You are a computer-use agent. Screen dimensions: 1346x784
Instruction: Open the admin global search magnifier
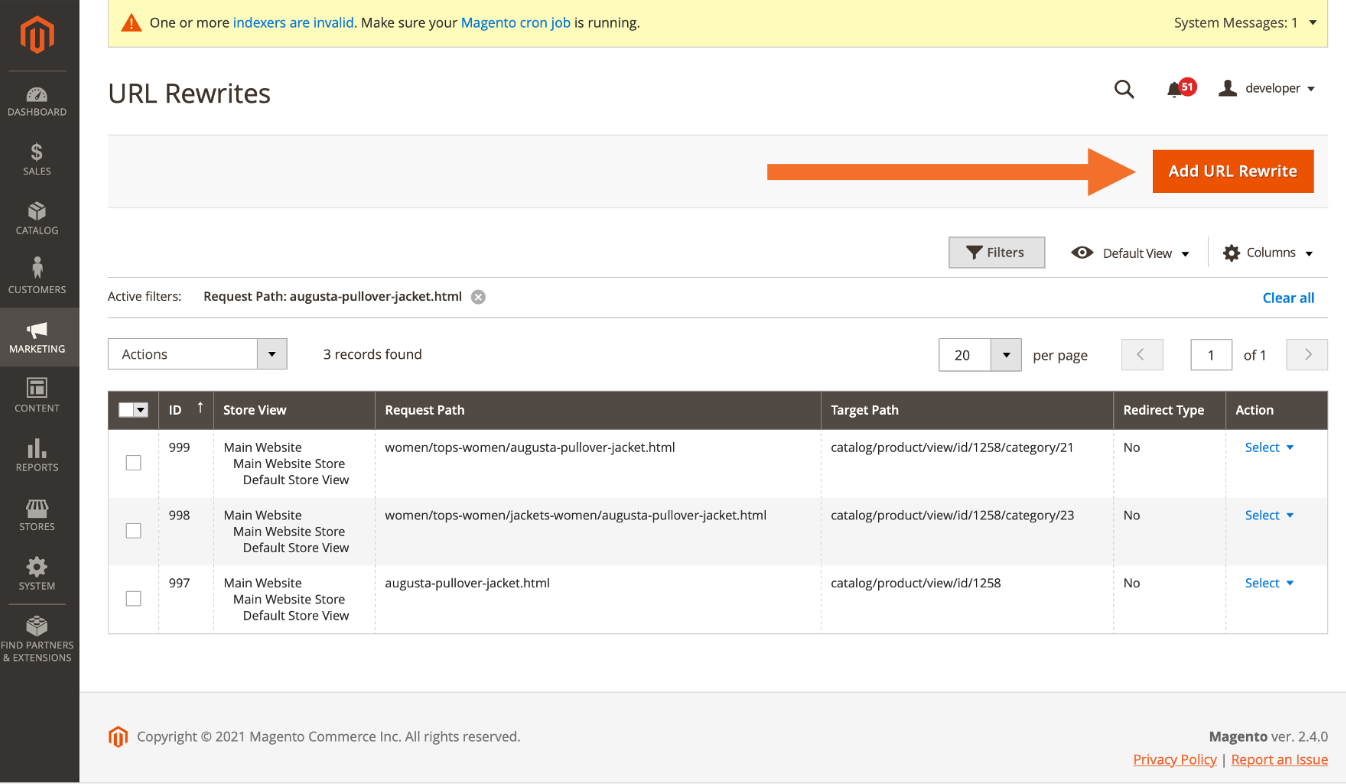[1124, 88]
